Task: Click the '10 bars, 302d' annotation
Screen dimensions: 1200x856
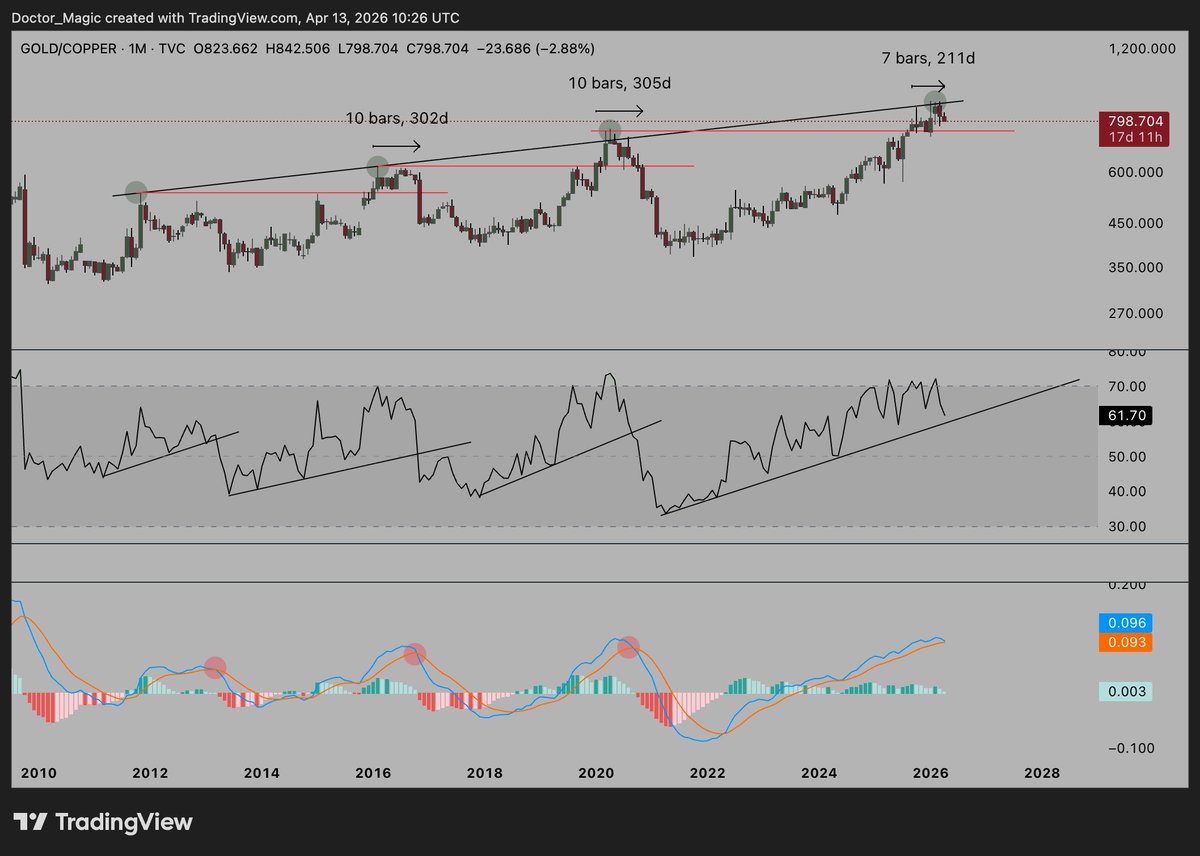Action: pos(397,118)
